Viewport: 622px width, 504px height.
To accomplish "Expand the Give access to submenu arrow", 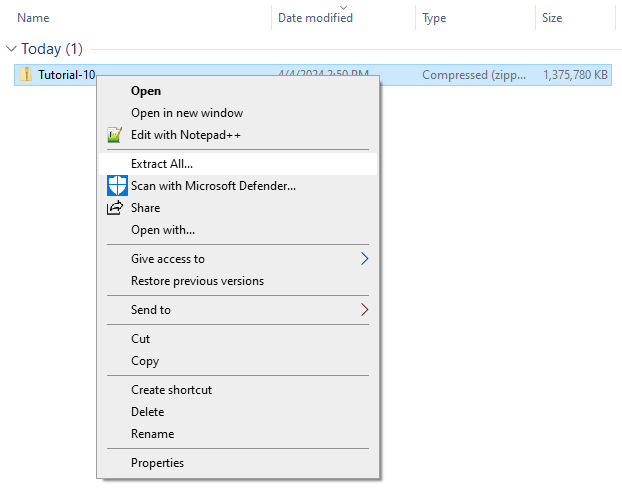I will 365,259.
